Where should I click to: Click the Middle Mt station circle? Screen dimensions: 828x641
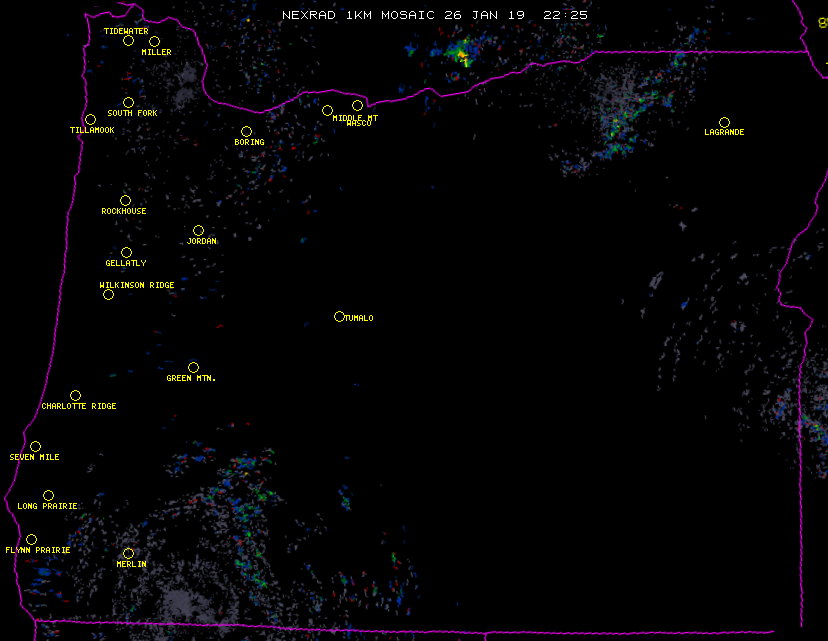click(x=327, y=110)
